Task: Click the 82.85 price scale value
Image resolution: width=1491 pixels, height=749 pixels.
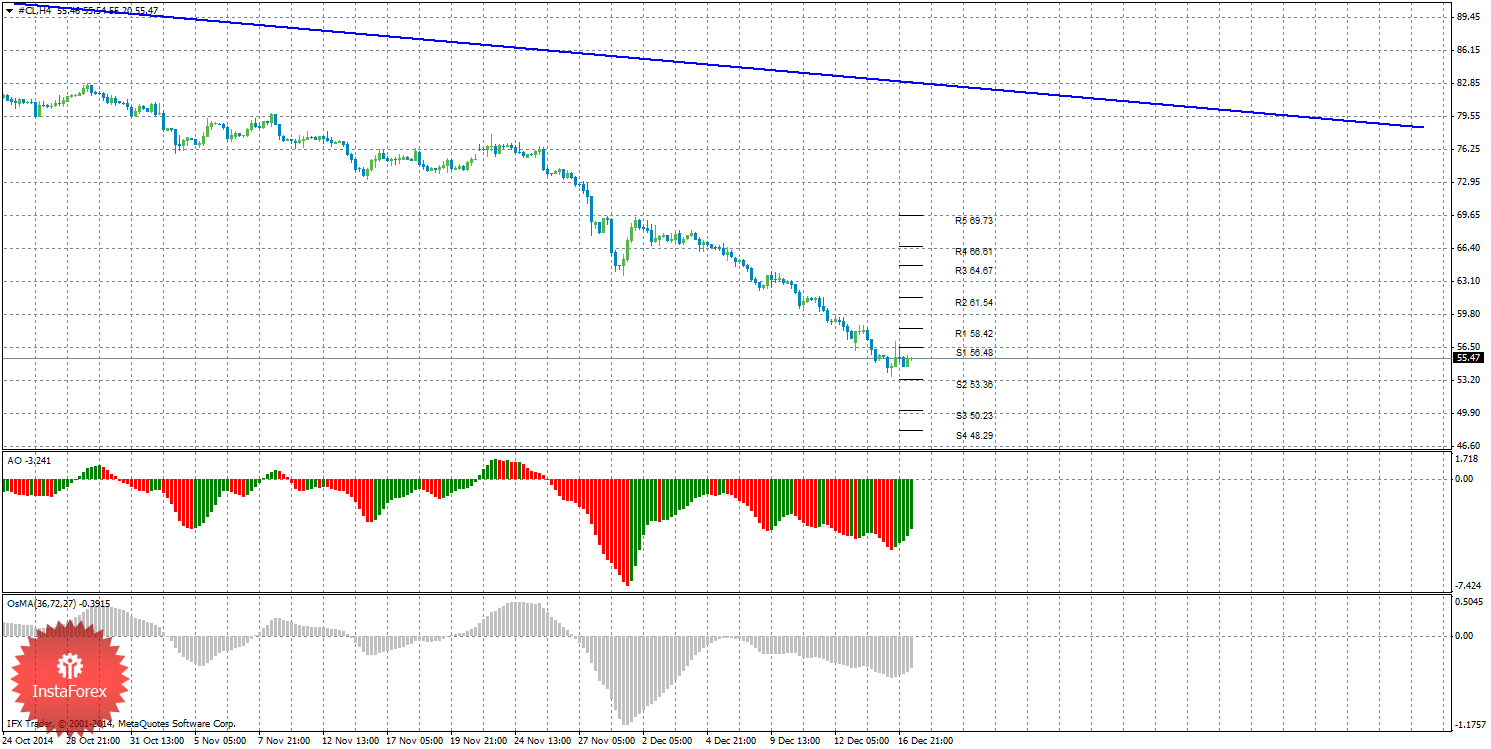Action: tap(1469, 83)
